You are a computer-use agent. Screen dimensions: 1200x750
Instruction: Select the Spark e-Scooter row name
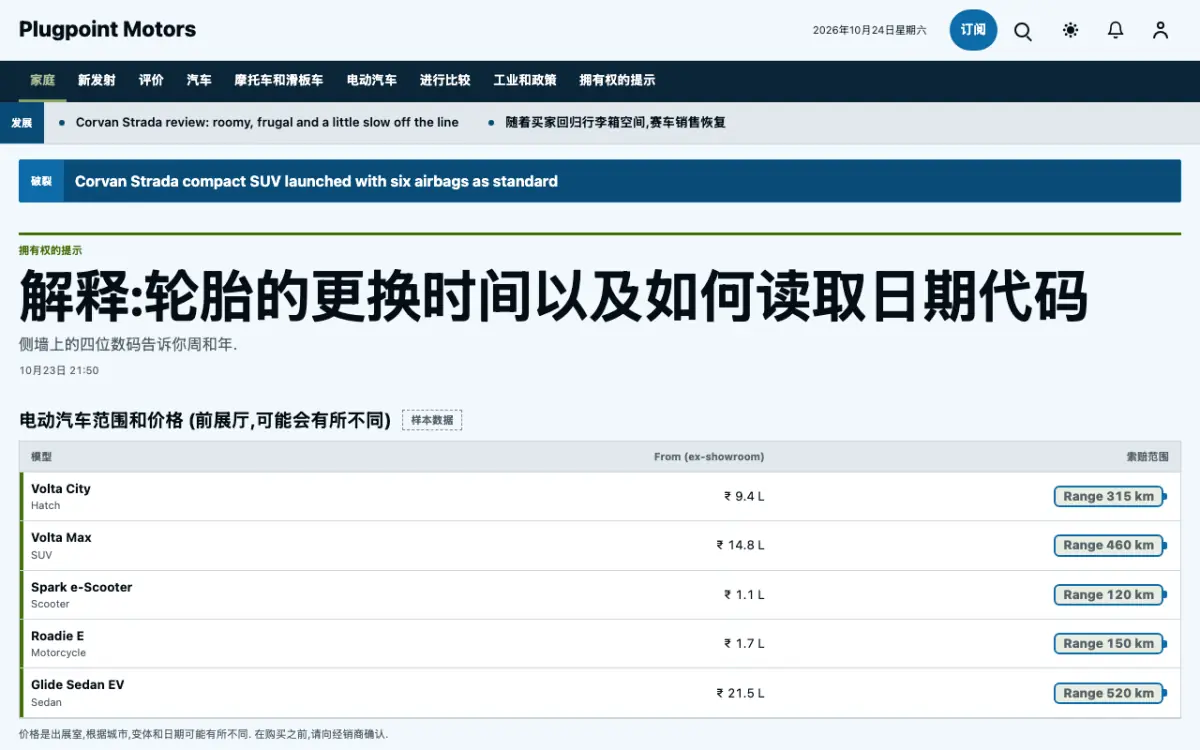82,587
